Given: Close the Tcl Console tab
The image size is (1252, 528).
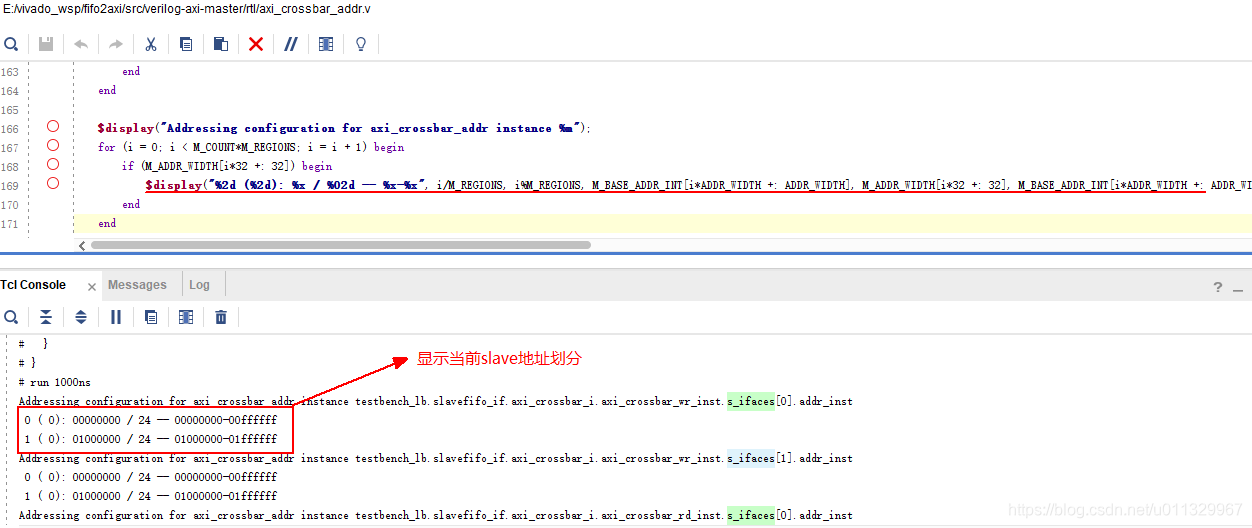Looking at the screenshot, I should (x=92, y=287).
